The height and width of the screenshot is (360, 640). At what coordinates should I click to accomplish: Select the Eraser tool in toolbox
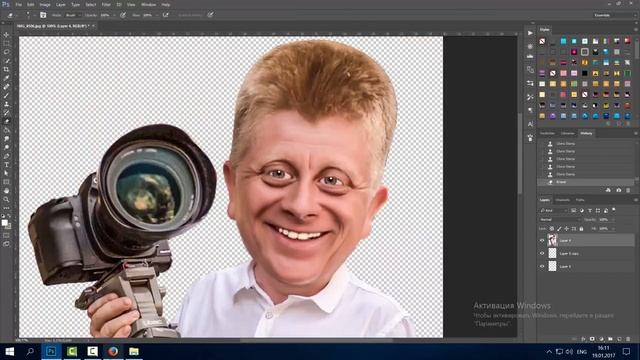[x=6, y=121]
